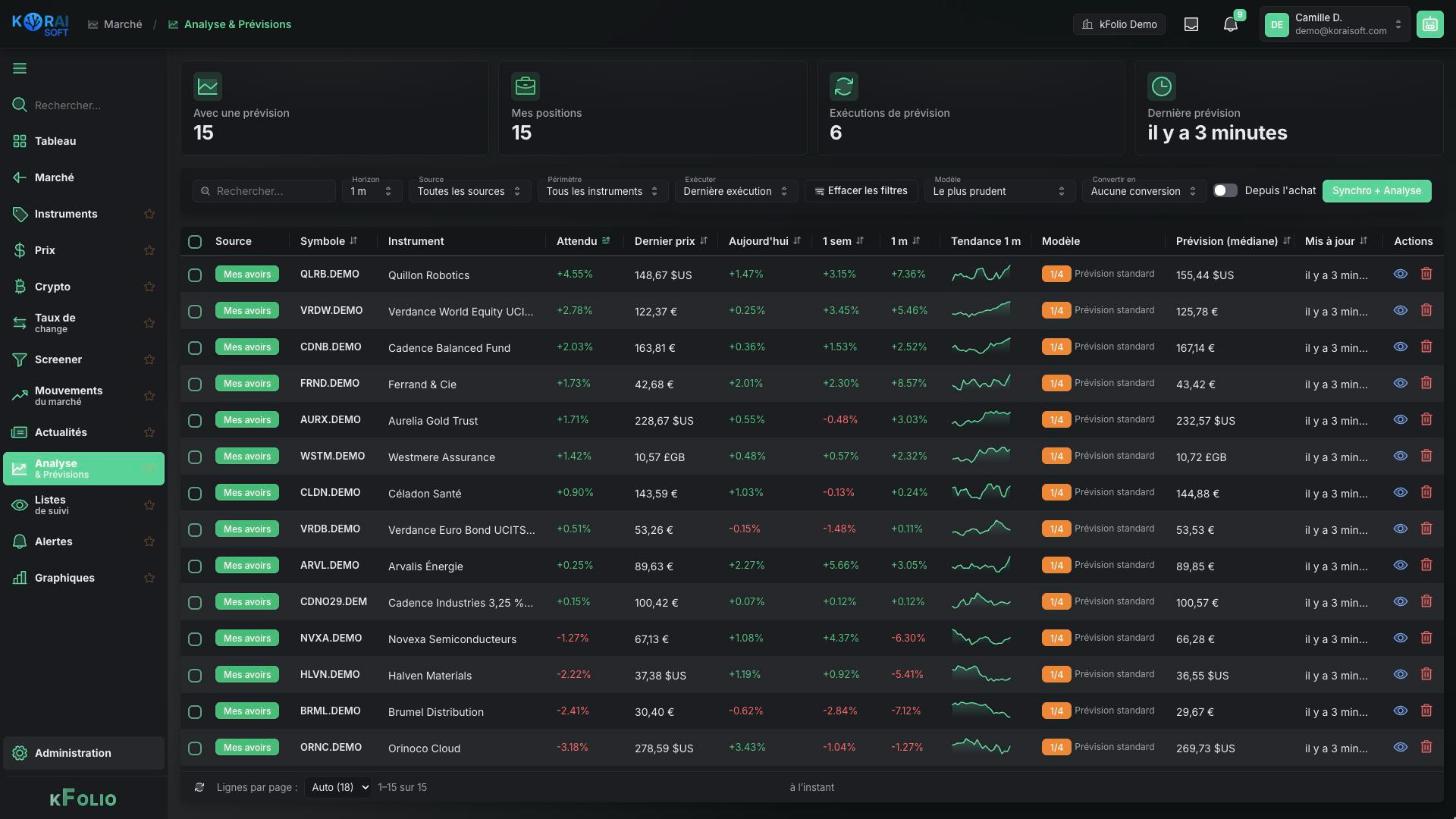
Task: Sort by Prévision (médiane) column icon
Action: coord(1286,241)
